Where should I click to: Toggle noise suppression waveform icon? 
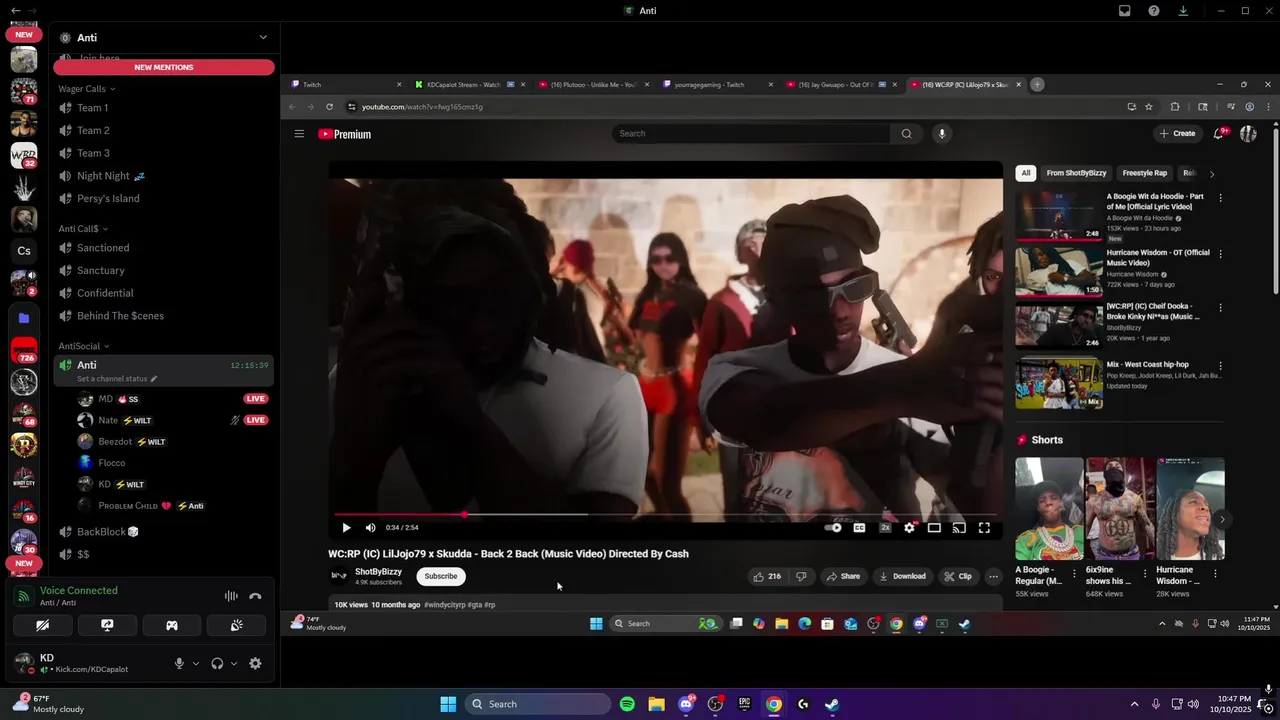click(231, 596)
